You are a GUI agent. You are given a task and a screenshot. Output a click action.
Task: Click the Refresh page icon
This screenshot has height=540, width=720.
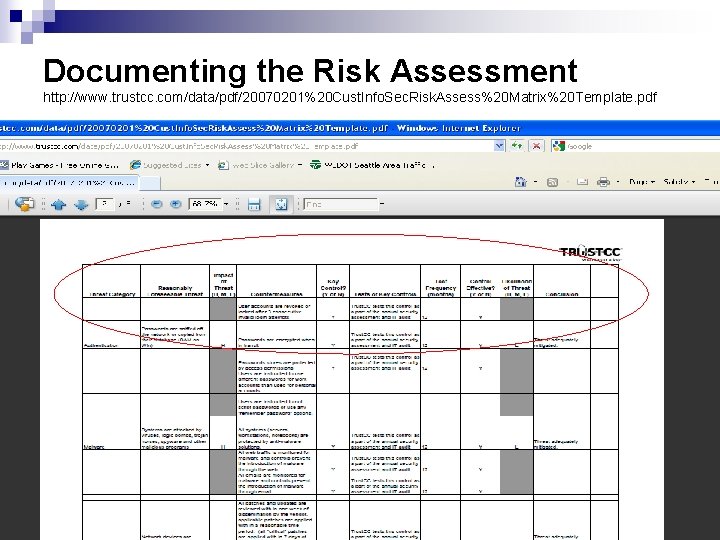pos(517,146)
